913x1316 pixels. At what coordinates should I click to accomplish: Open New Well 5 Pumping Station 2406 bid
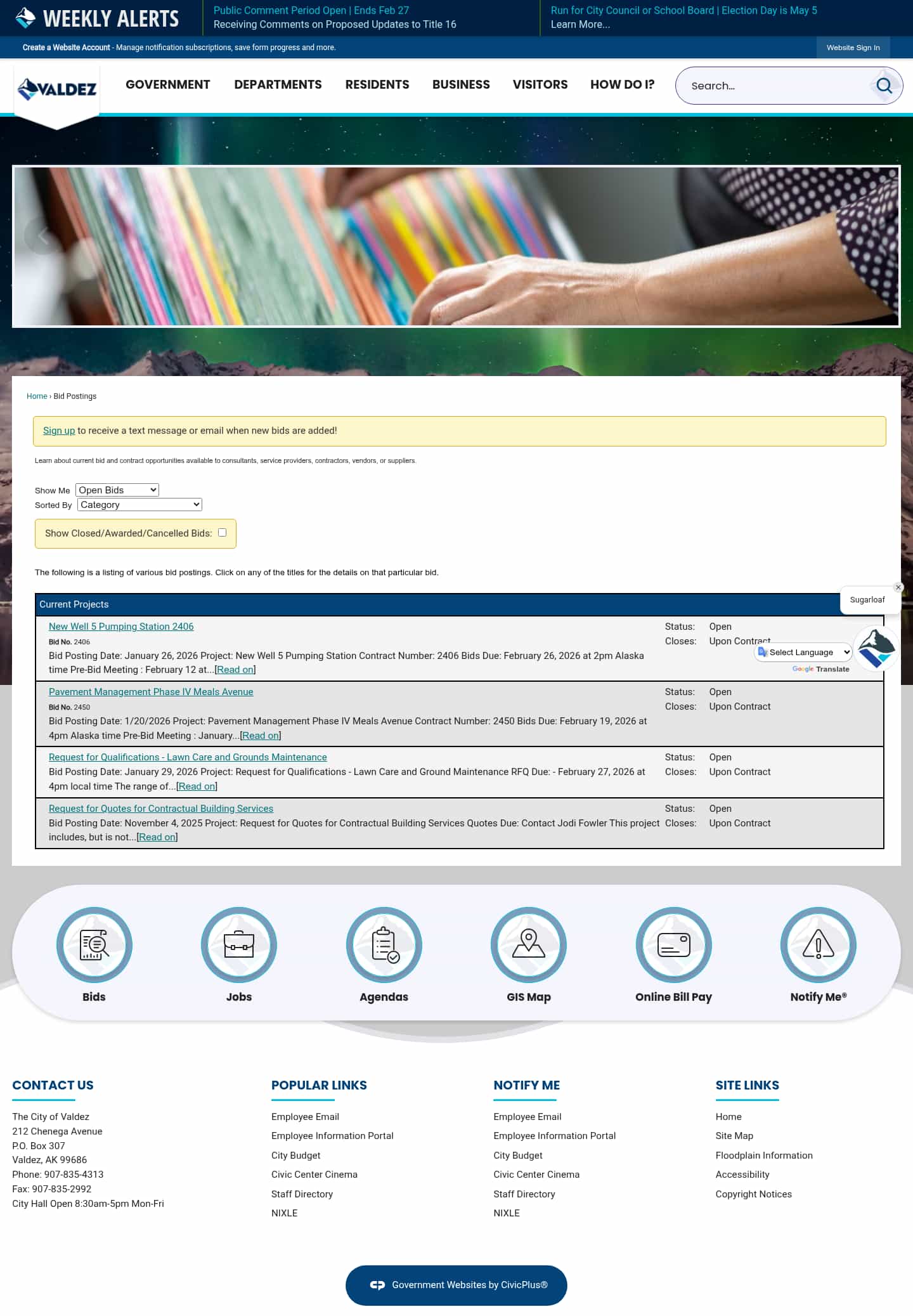pos(121,627)
